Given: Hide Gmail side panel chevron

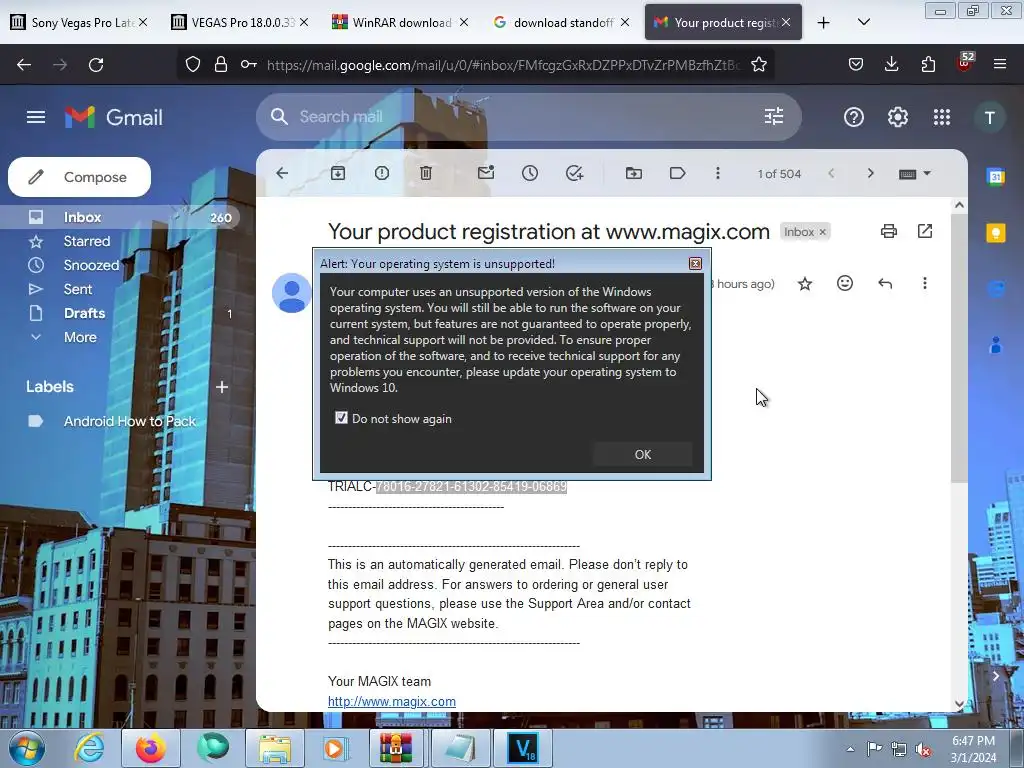Looking at the screenshot, I should pyautogui.click(x=995, y=676).
